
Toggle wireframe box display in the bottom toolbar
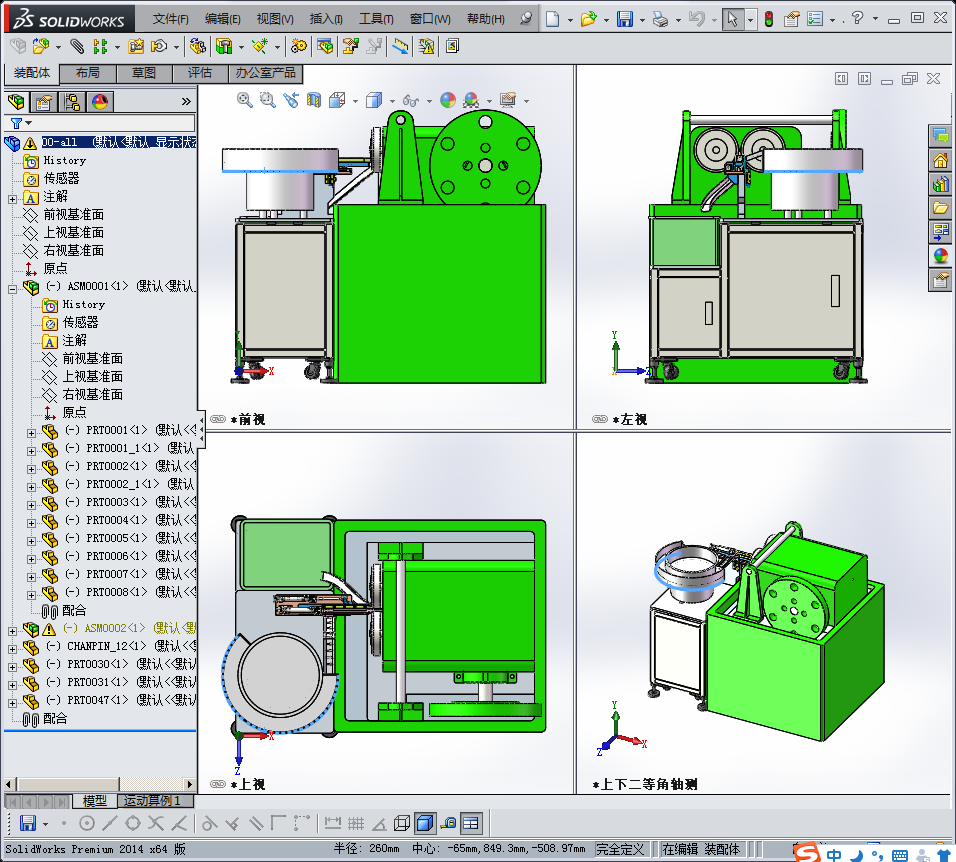click(x=402, y=824)
